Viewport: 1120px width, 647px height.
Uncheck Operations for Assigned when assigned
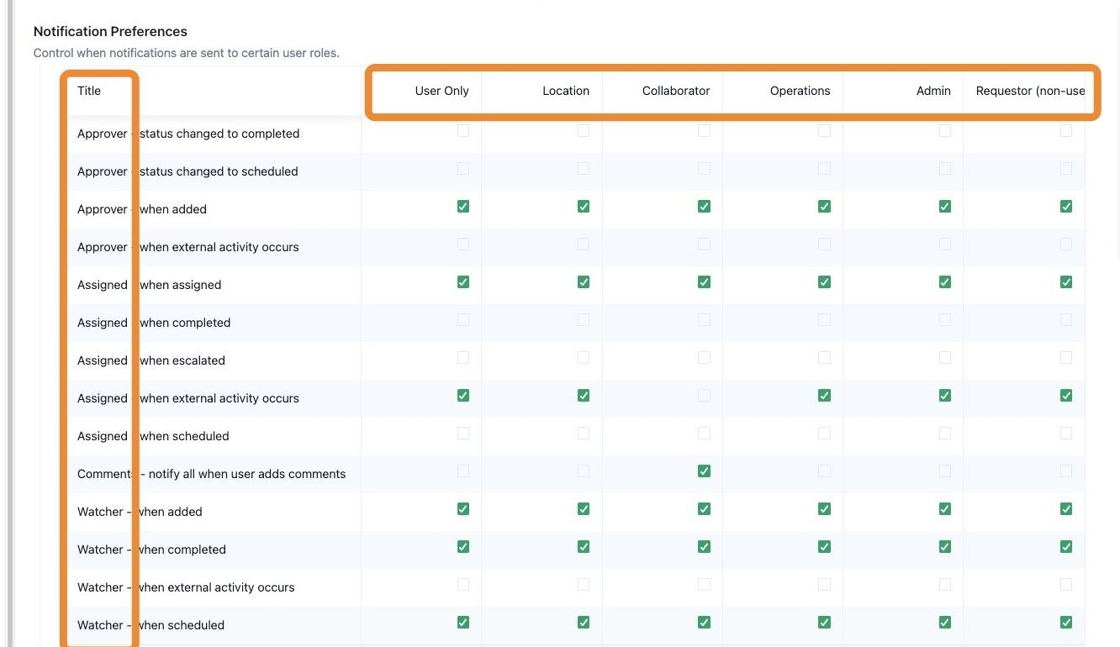(824, 282)
